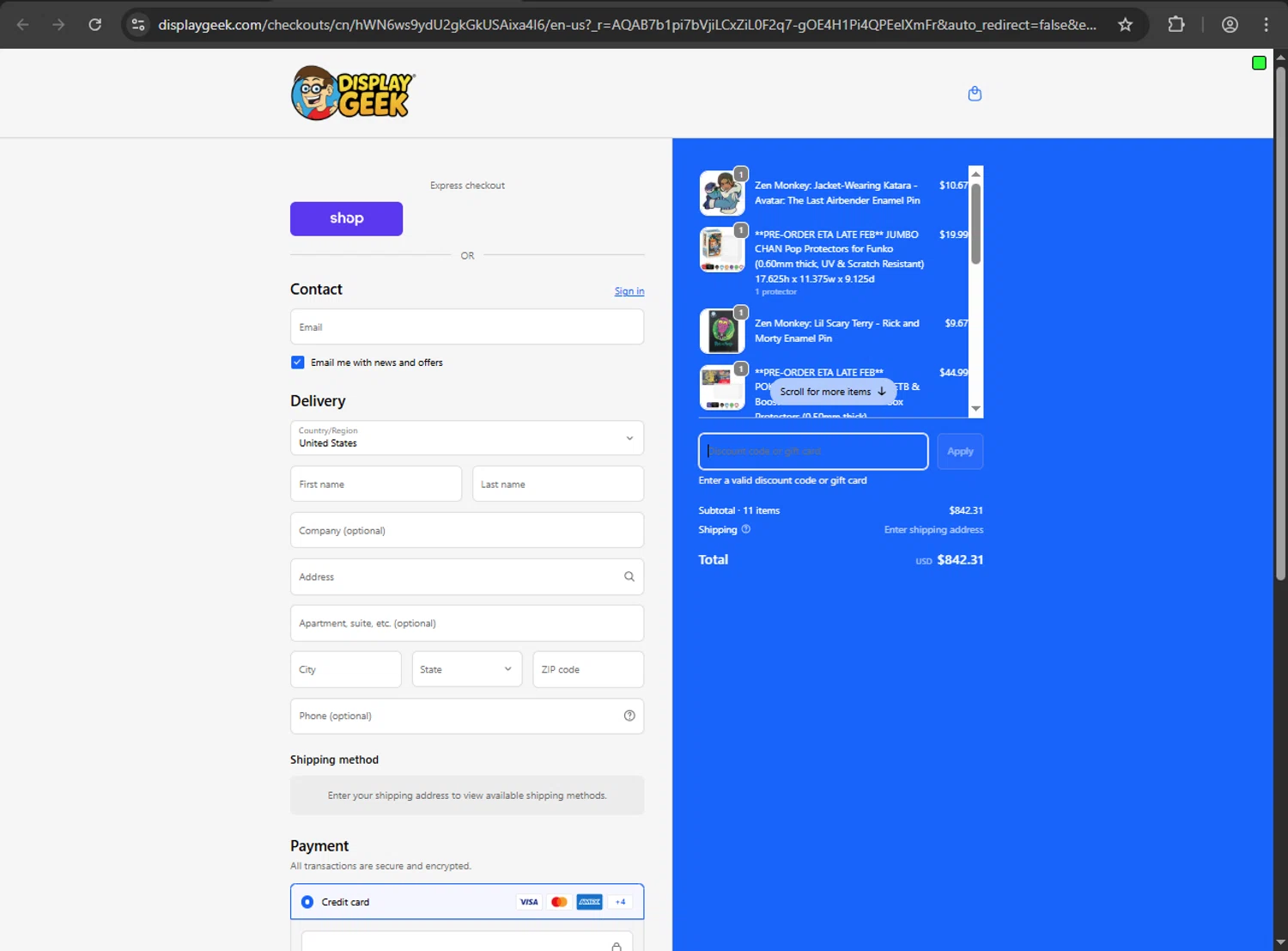This screenshot has height=951, width=1288.
Task: Click the American Express card icon
Action: click(589, 902)
